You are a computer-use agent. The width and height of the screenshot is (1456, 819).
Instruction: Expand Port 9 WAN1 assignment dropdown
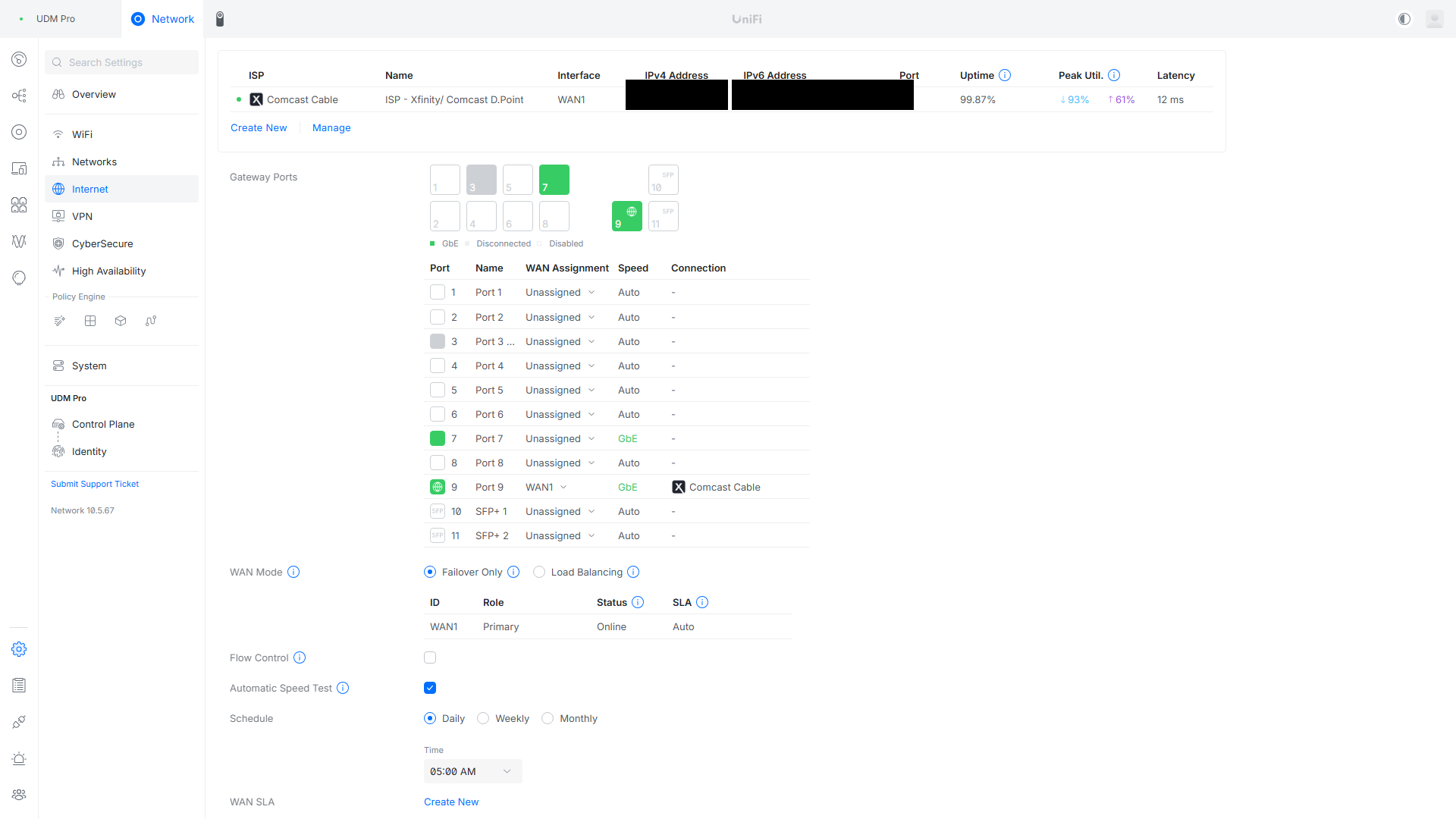pyautogui.click(x=546, y=488)
